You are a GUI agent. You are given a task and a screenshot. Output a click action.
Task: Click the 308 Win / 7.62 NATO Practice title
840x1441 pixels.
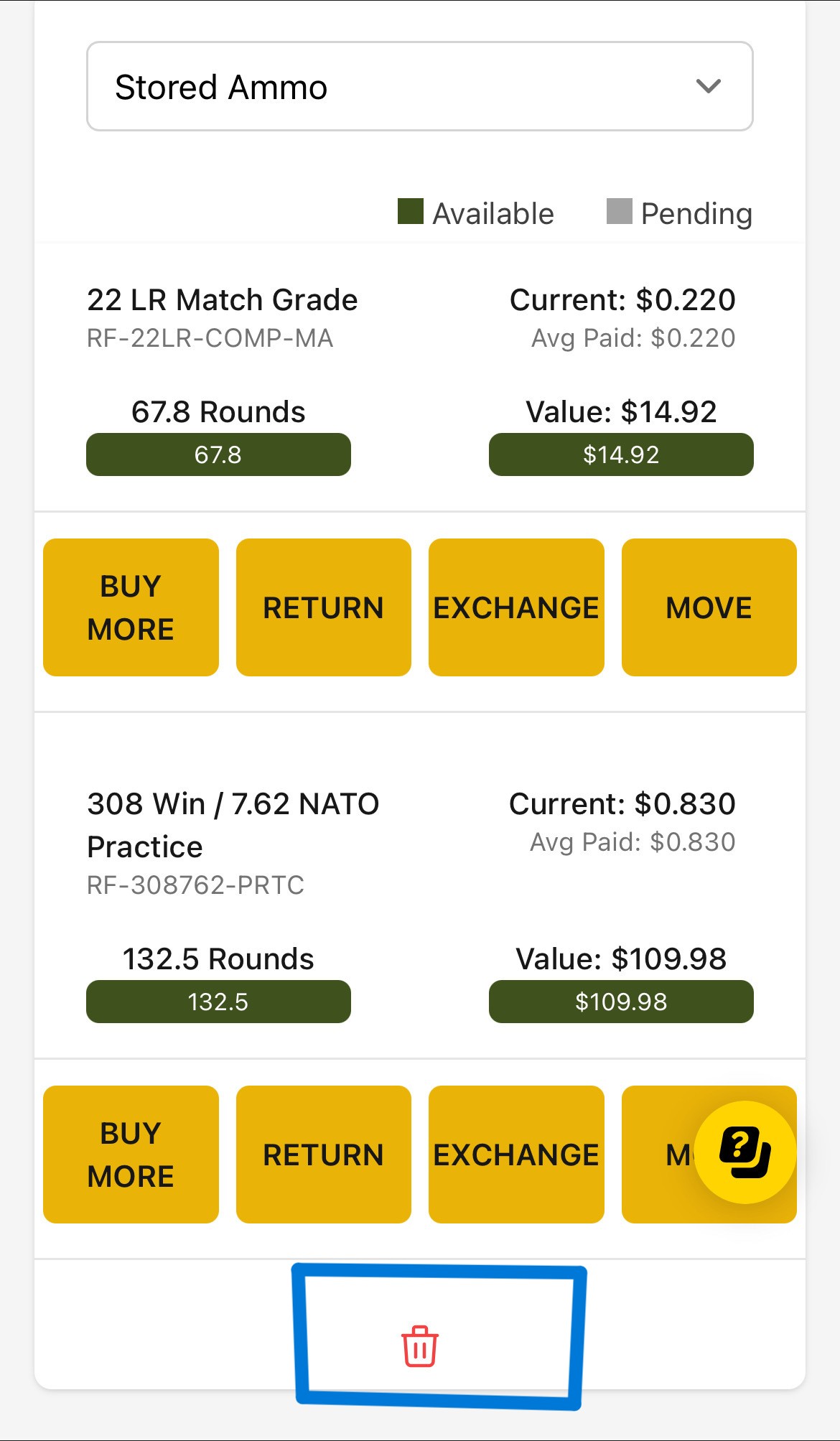tap(233, 826)
